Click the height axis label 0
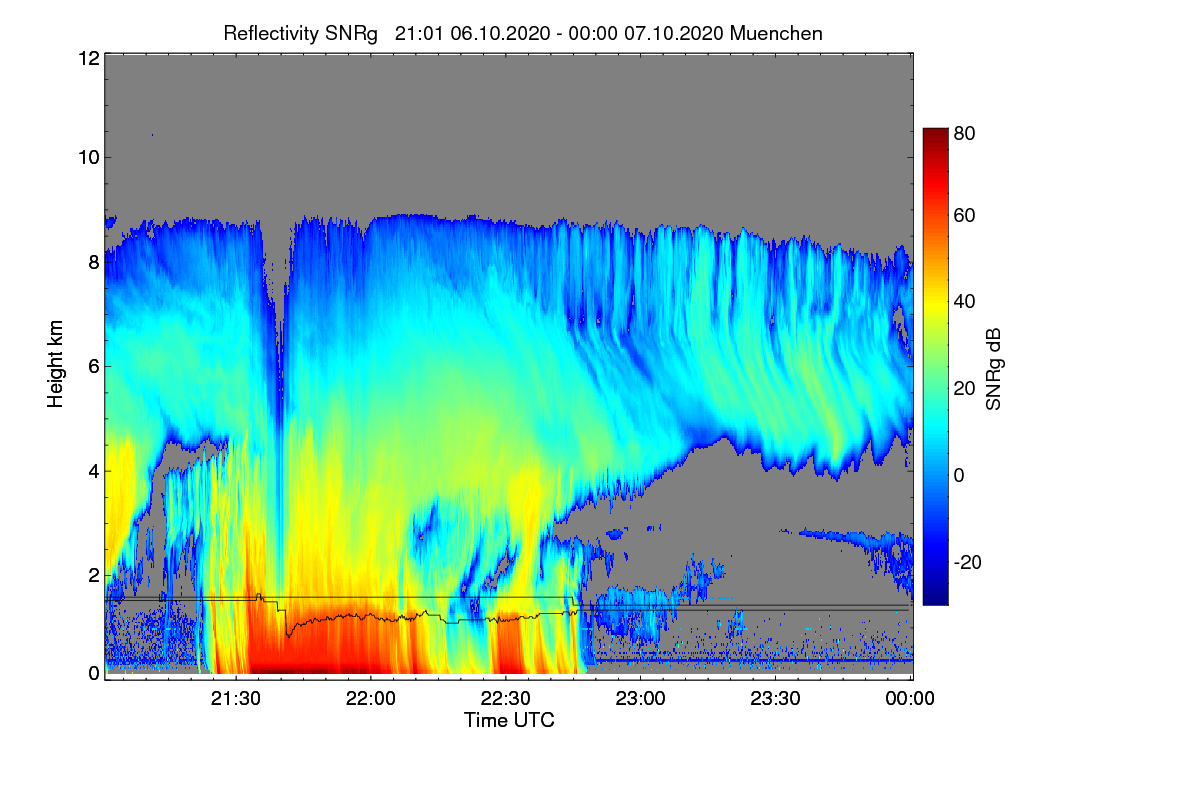The height and width of the screenshot is (800, 1200). [93, 673]
